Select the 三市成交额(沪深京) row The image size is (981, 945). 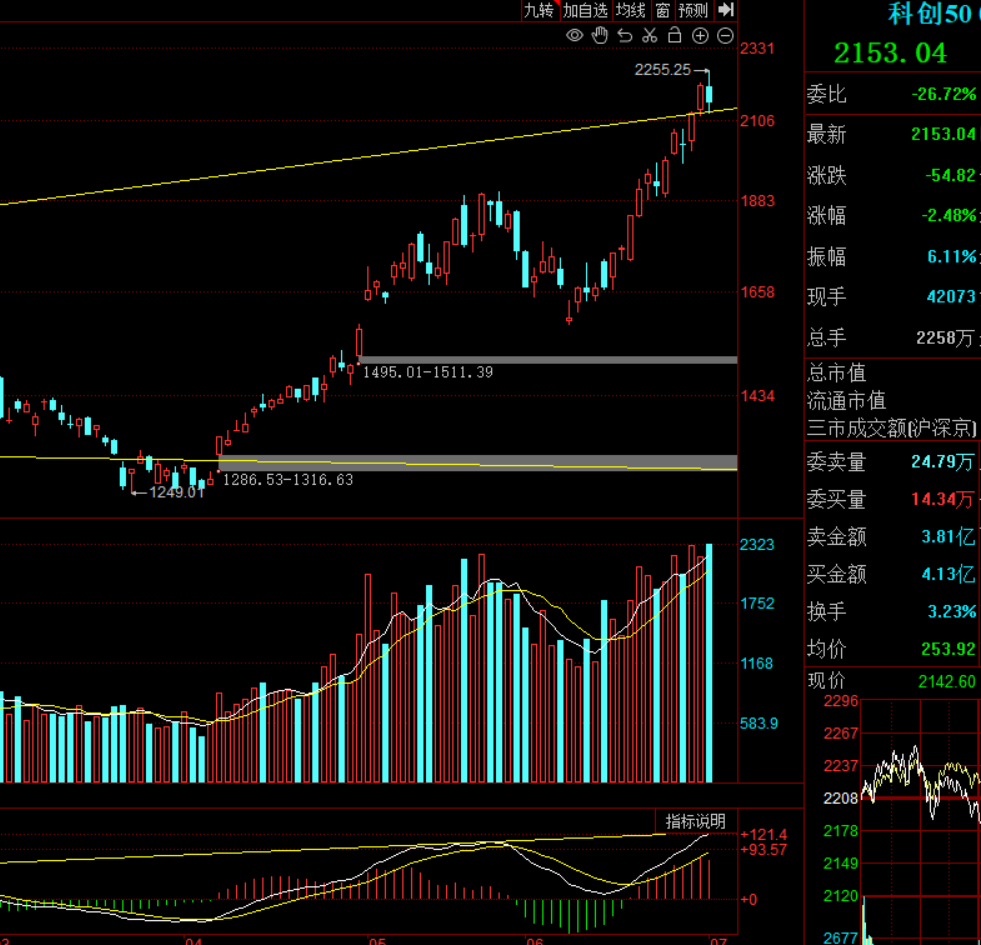point(892,428)
